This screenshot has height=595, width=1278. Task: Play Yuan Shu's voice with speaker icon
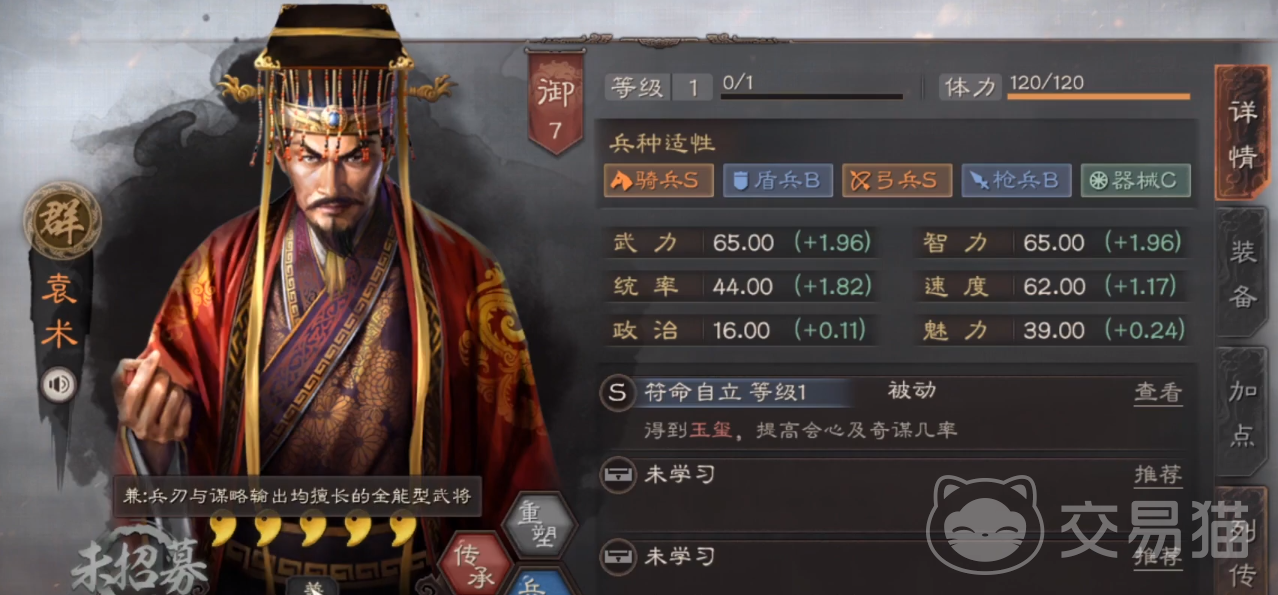click(x=56, y=383)
